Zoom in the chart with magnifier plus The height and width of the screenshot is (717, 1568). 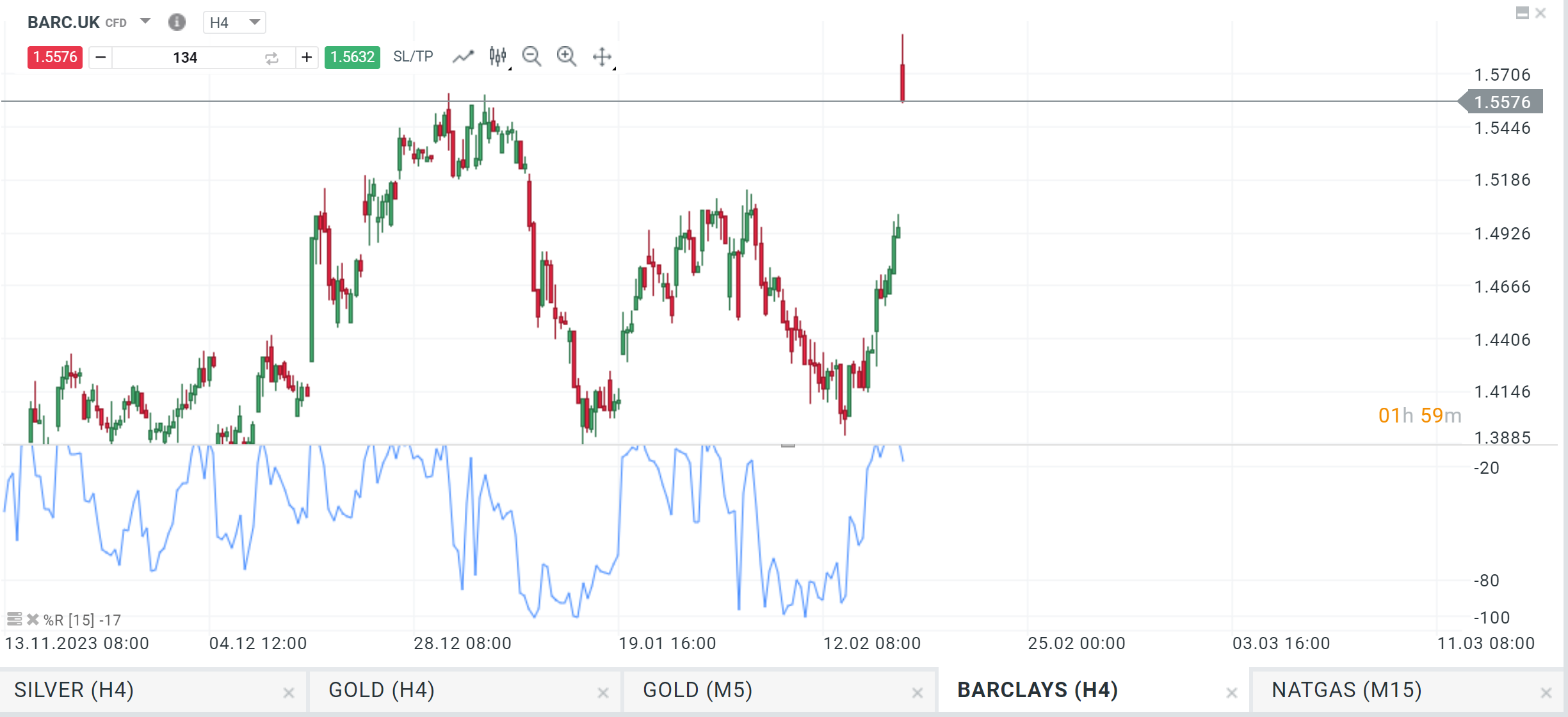[566, 56]
